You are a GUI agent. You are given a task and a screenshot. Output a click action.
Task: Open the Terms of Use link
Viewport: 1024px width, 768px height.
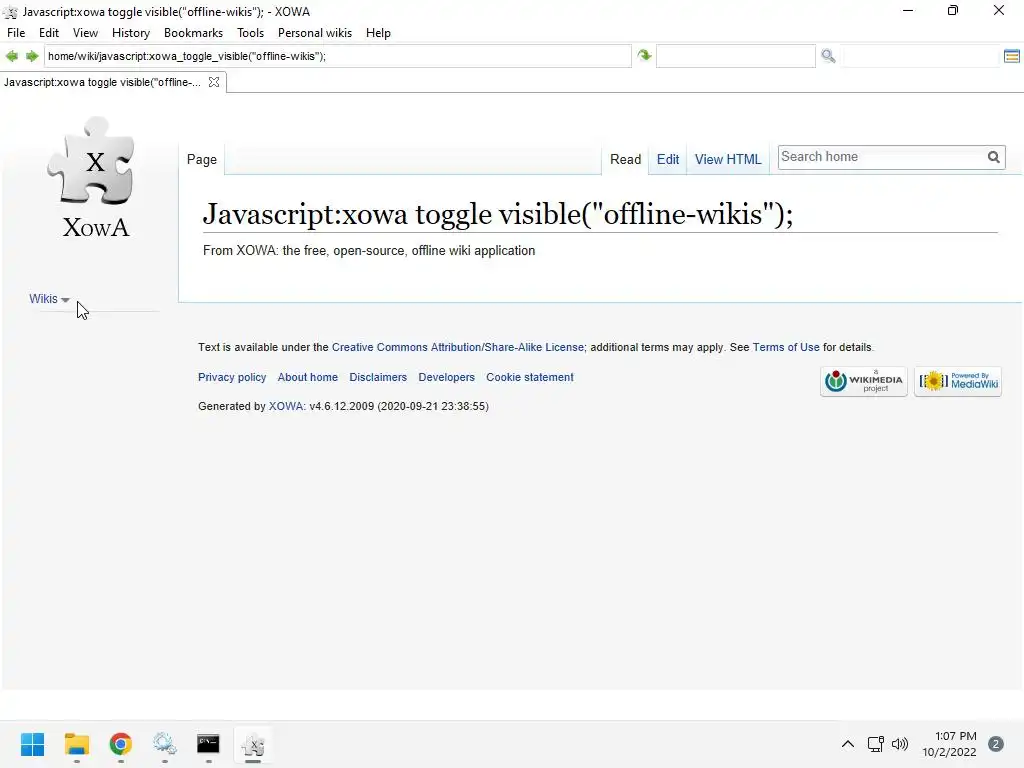click(x=786, y=347)
